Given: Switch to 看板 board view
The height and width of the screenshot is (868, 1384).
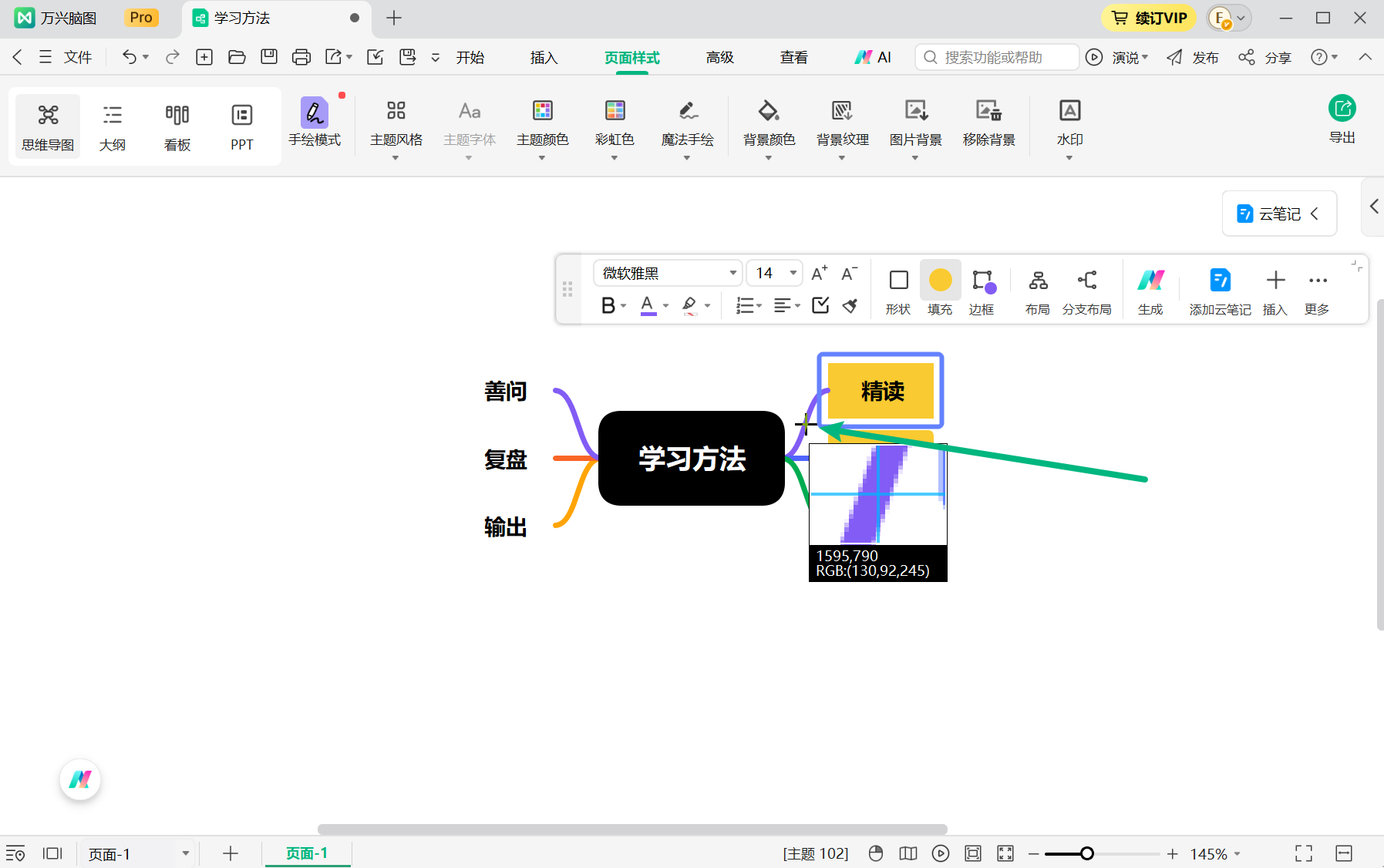Looking at the screenshot, I should 177,126.
